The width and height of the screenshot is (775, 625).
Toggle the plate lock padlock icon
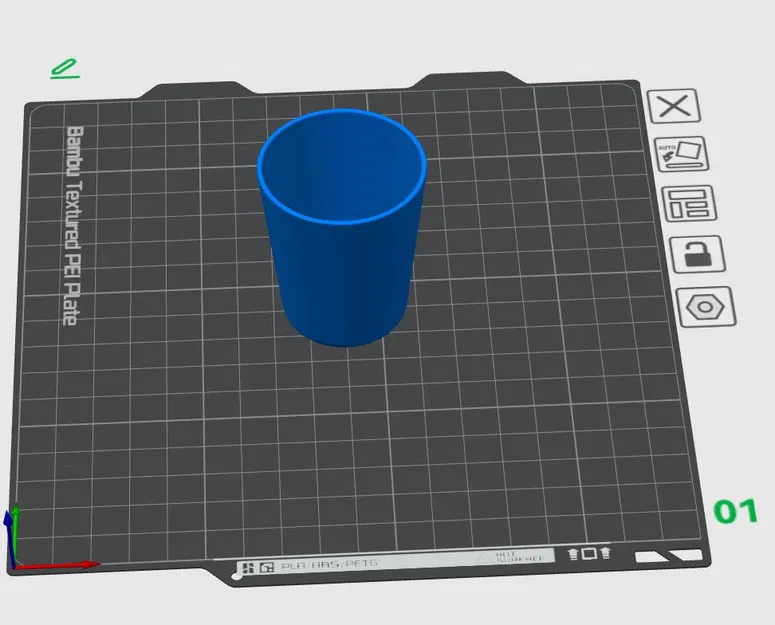tap(697, 254)
